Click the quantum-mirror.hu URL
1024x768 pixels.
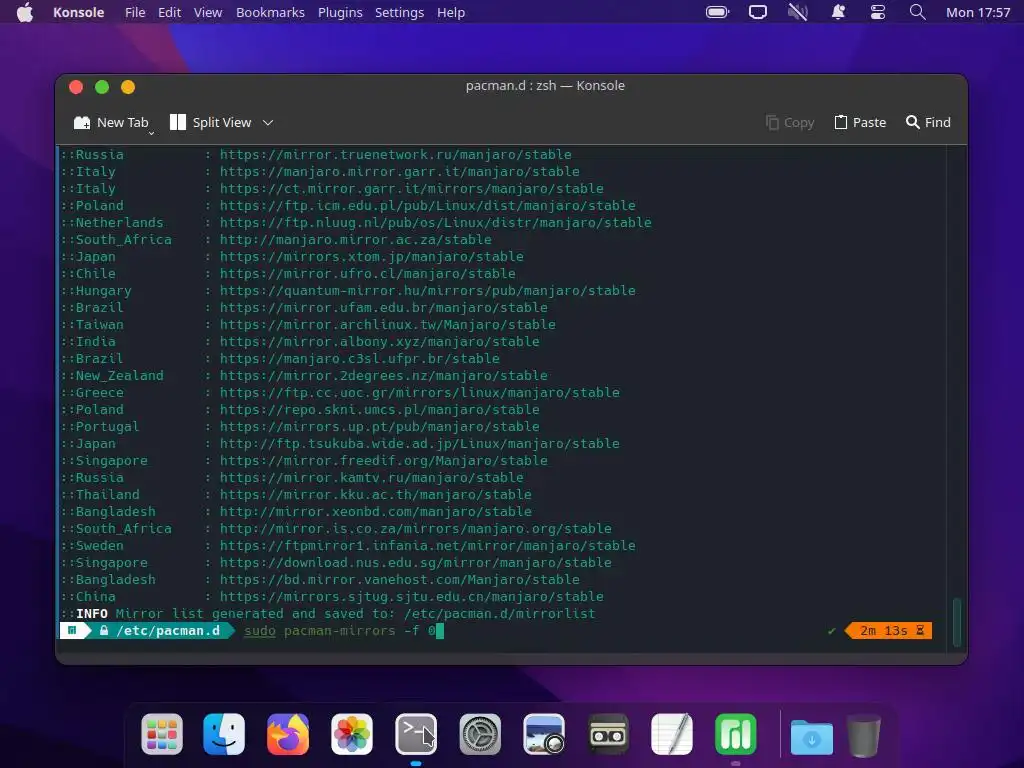(x=428, y=291)
